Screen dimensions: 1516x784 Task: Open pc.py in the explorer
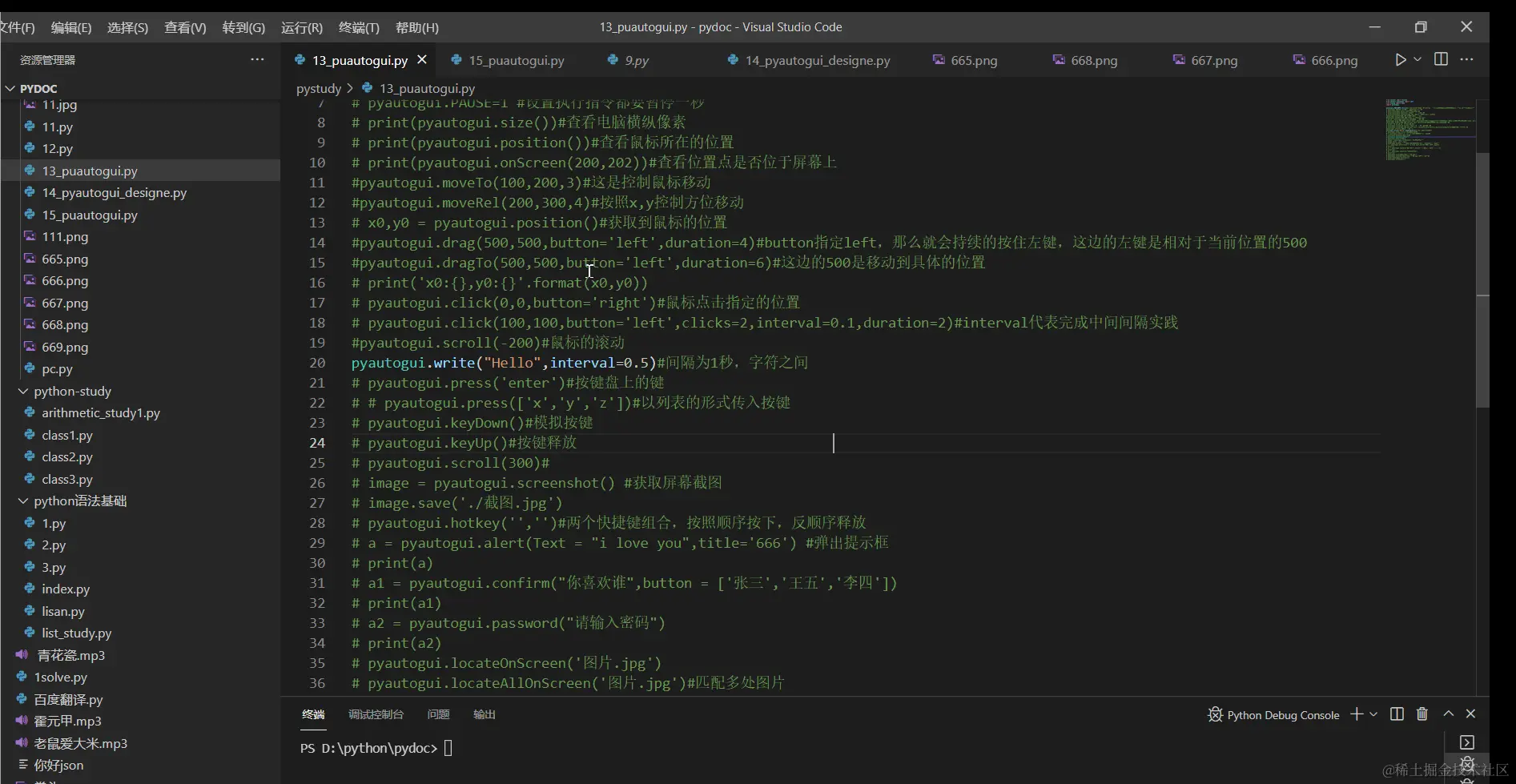[57, 368]
